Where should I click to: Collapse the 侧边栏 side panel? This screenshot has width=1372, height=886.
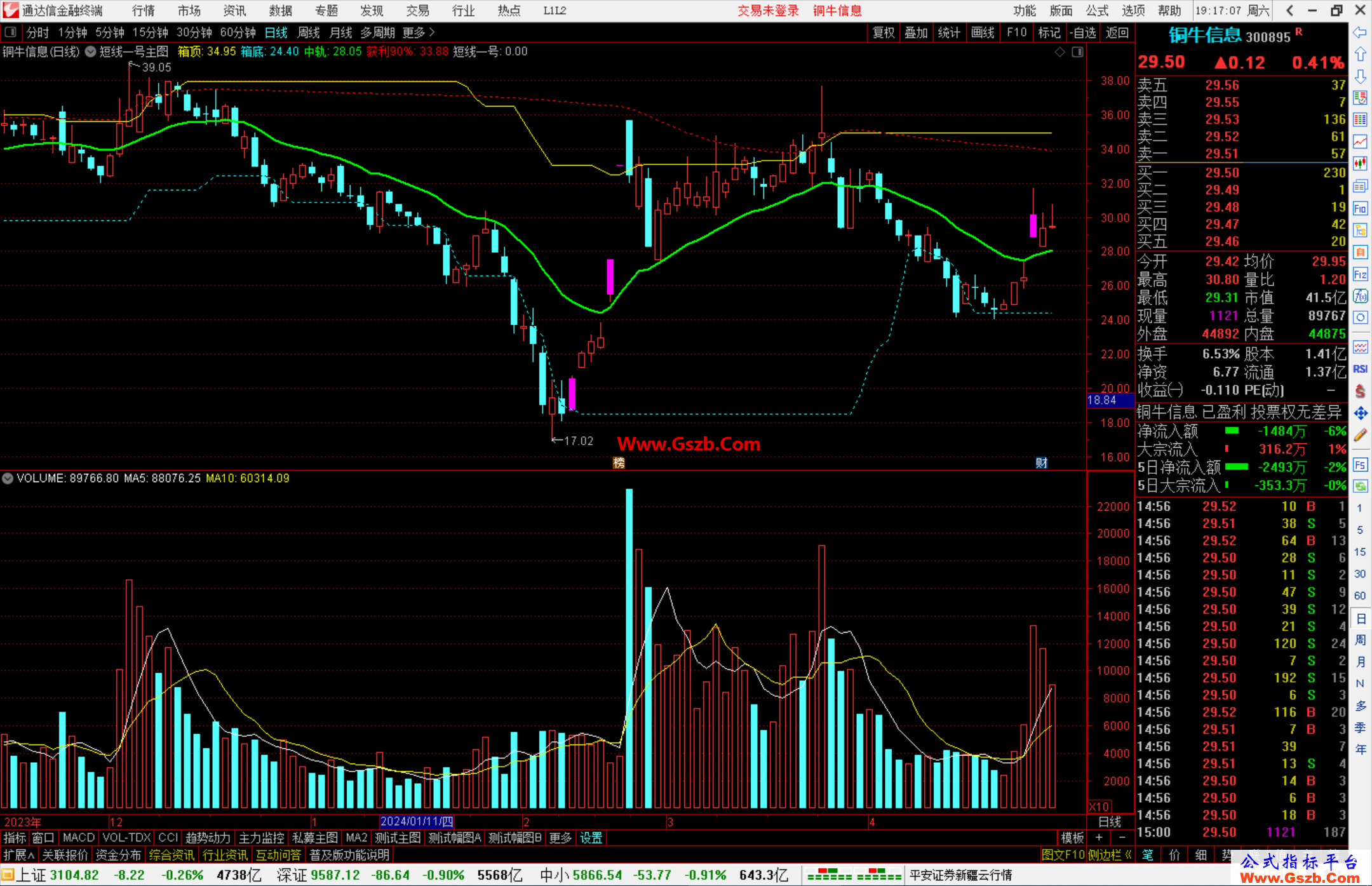coord(1110,855)
